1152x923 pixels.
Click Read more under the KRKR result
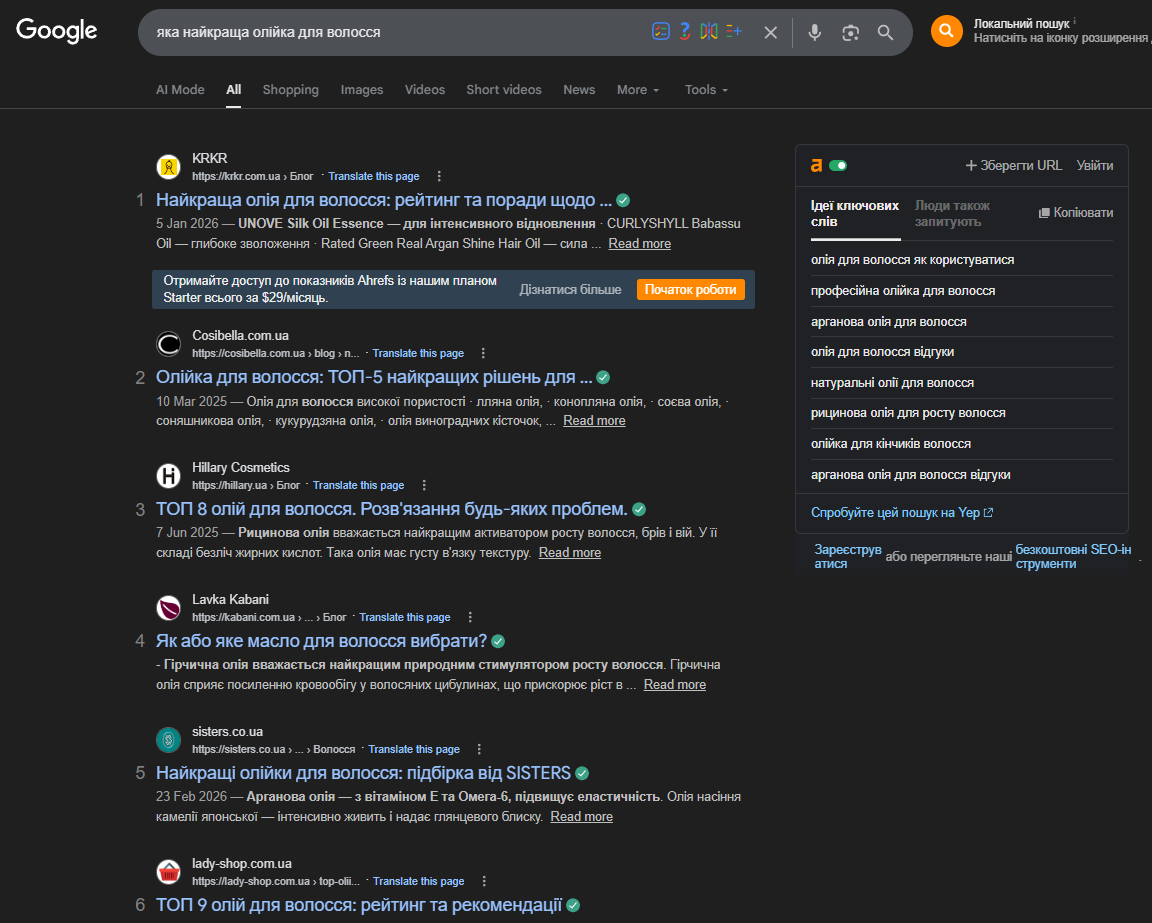pyautogui.click(x=639, y=243)
